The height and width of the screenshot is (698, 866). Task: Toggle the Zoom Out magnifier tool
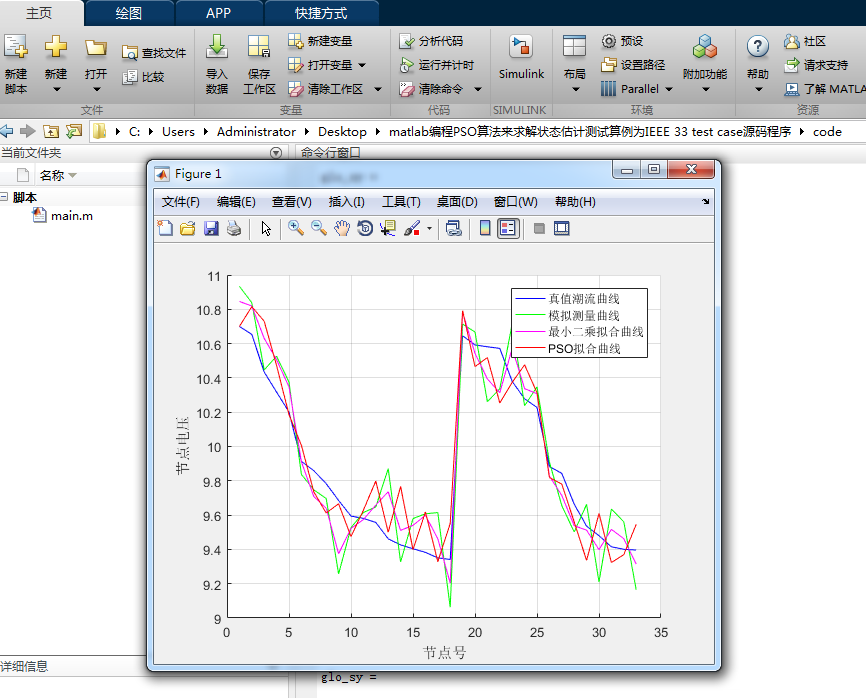[x=319, y=228]
